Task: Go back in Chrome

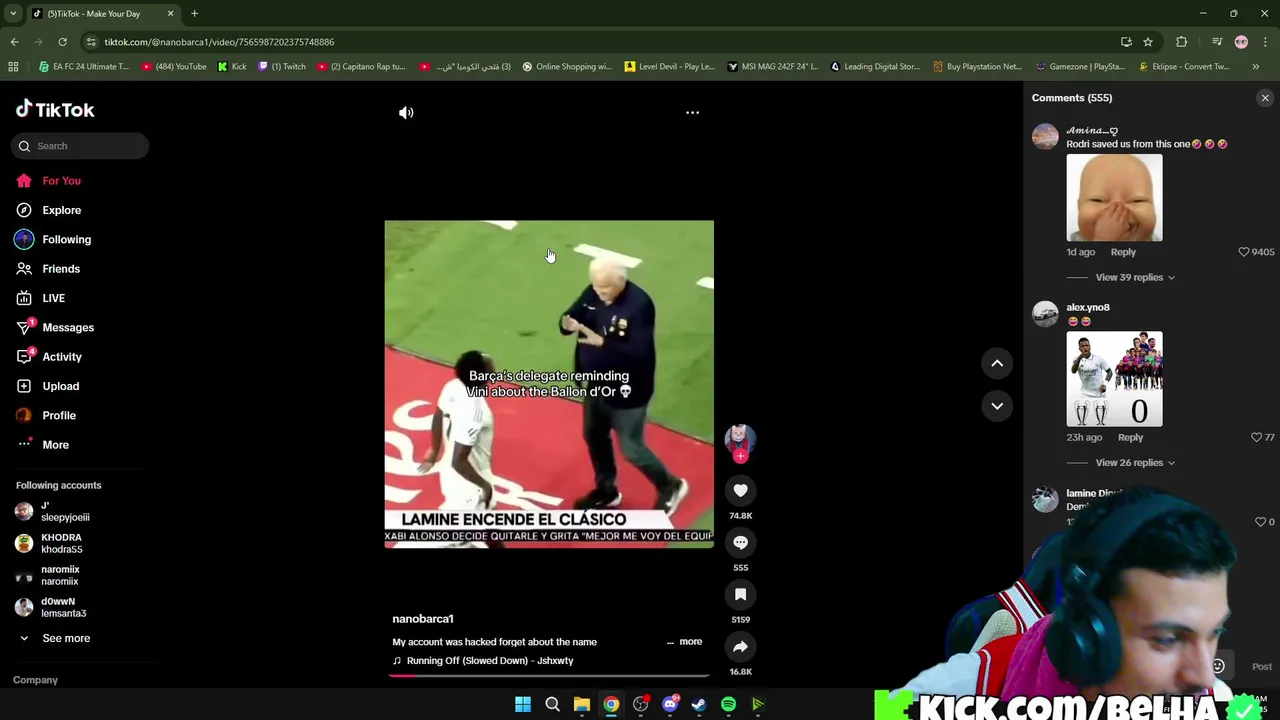Action: pyautogui.click(x=14, y=42)
